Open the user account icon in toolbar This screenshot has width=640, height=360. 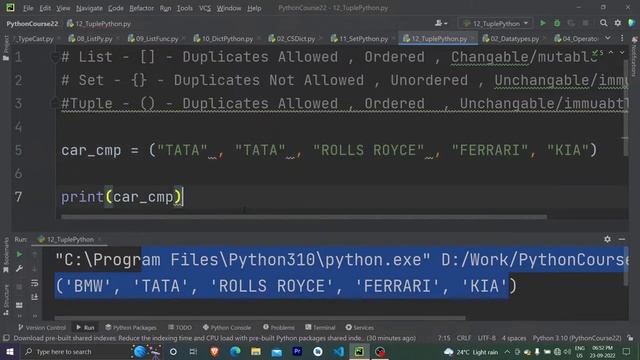438,23
